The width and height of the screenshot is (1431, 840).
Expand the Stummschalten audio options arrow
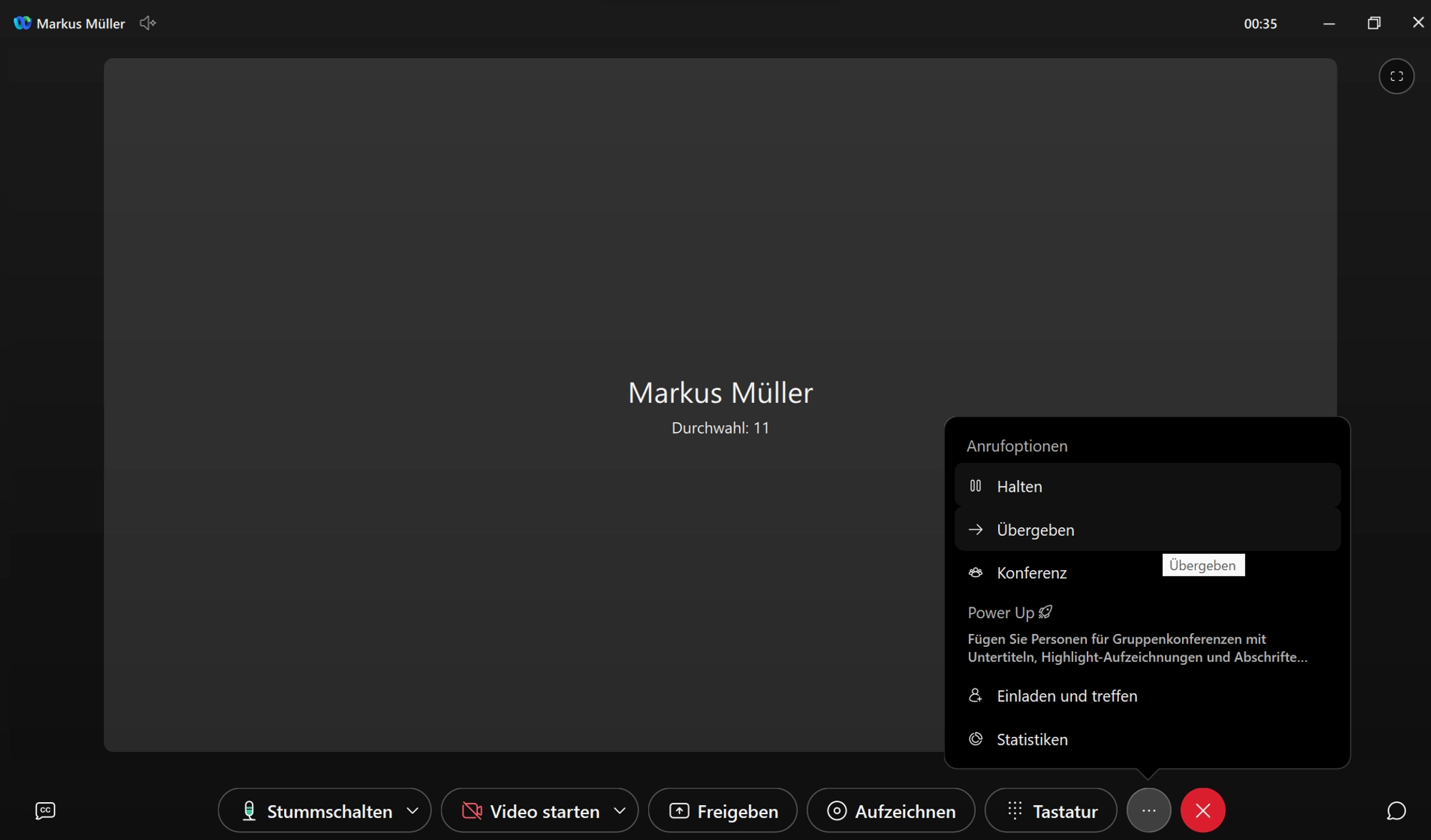413,811
